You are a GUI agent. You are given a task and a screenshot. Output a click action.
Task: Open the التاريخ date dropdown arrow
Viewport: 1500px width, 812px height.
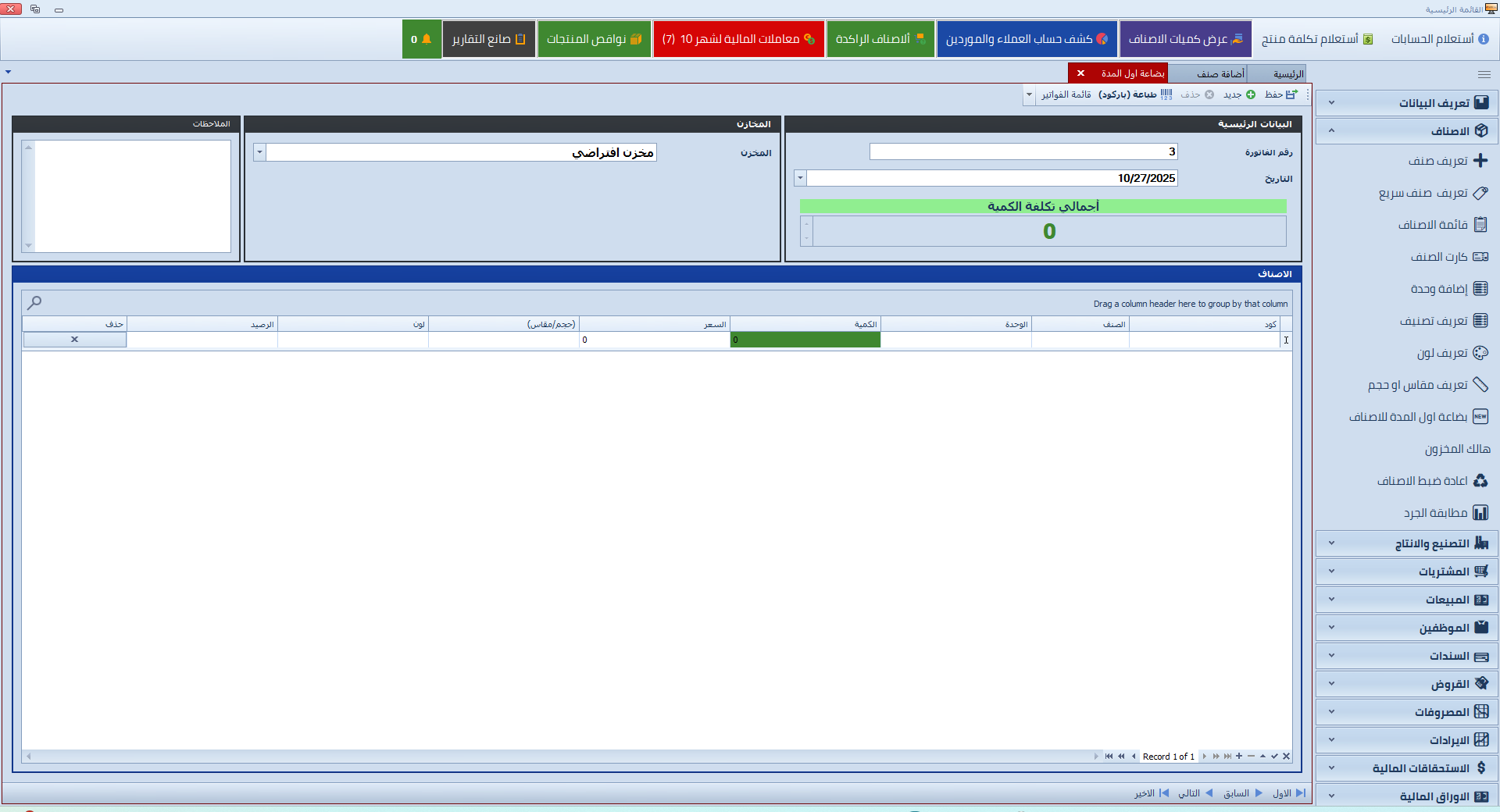point(800,178)
